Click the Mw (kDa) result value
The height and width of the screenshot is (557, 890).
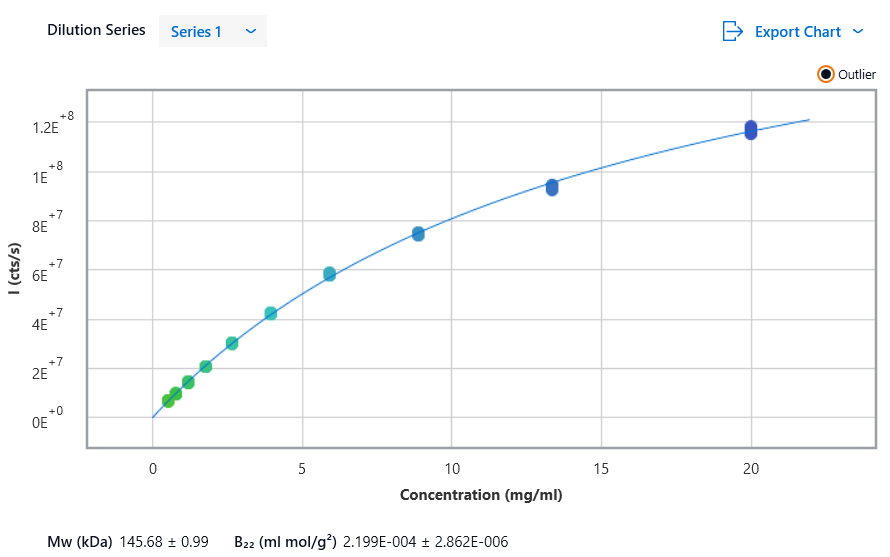click(x=164, y=542)
